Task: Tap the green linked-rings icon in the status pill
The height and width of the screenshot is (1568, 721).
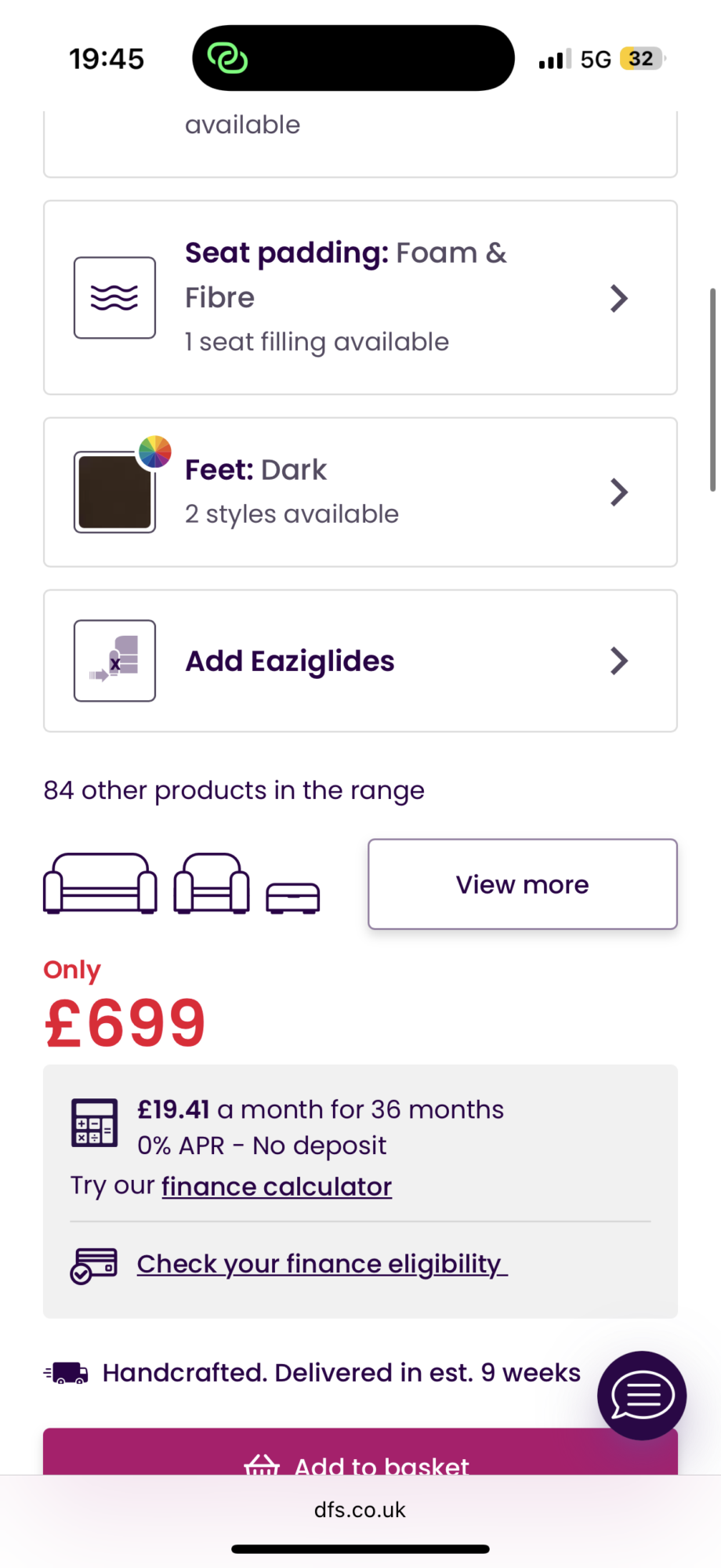Action: click(x=227, y=58)
